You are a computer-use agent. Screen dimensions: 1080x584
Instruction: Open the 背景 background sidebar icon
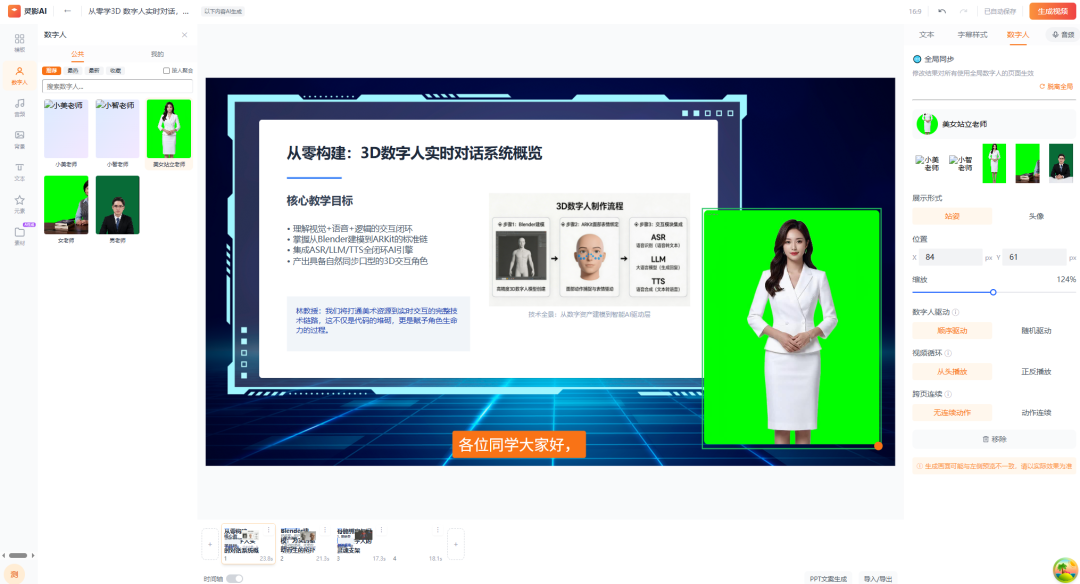tap(19, 140)
